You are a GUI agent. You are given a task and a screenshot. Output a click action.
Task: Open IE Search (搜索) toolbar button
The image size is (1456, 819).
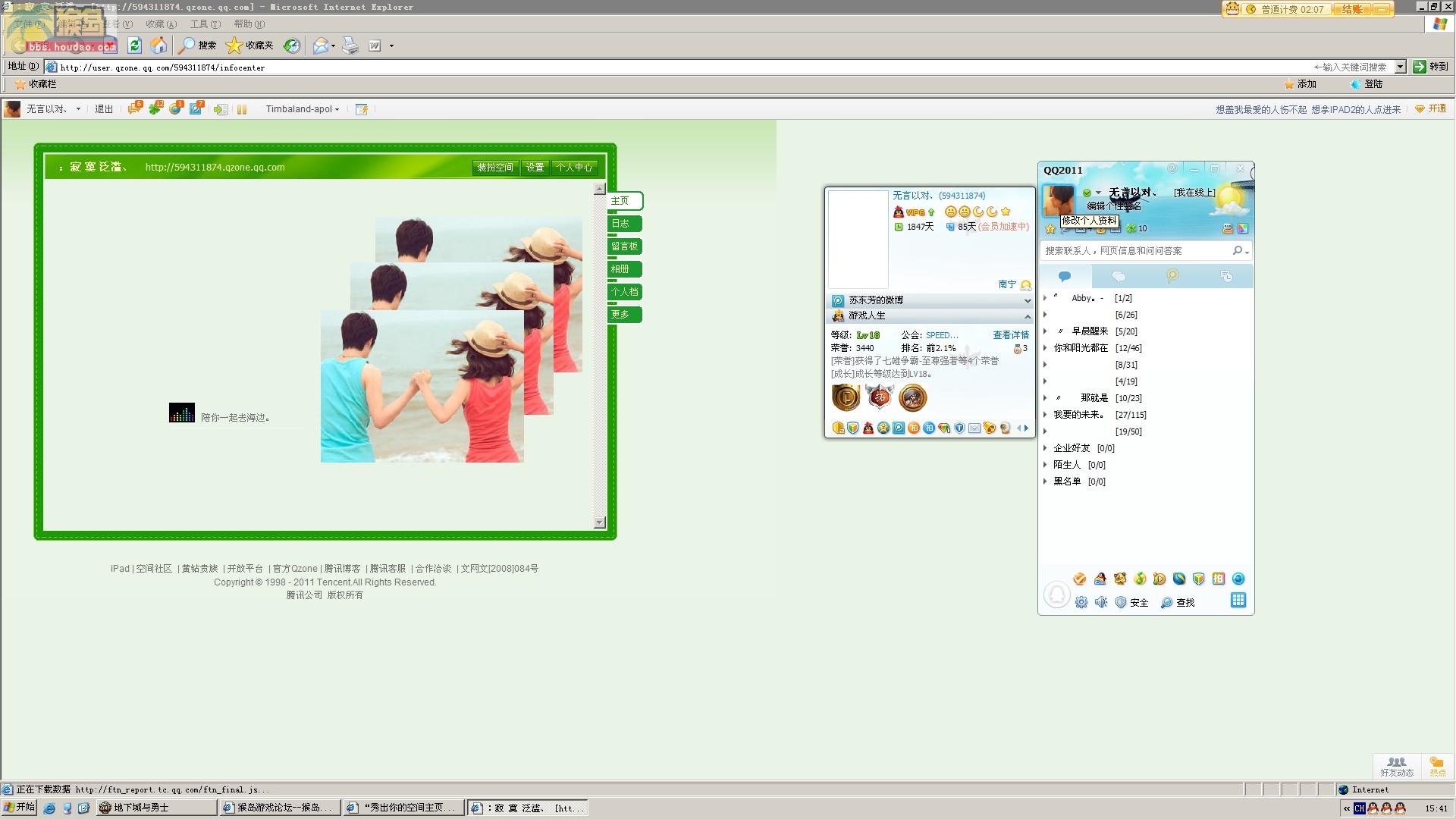197,45
